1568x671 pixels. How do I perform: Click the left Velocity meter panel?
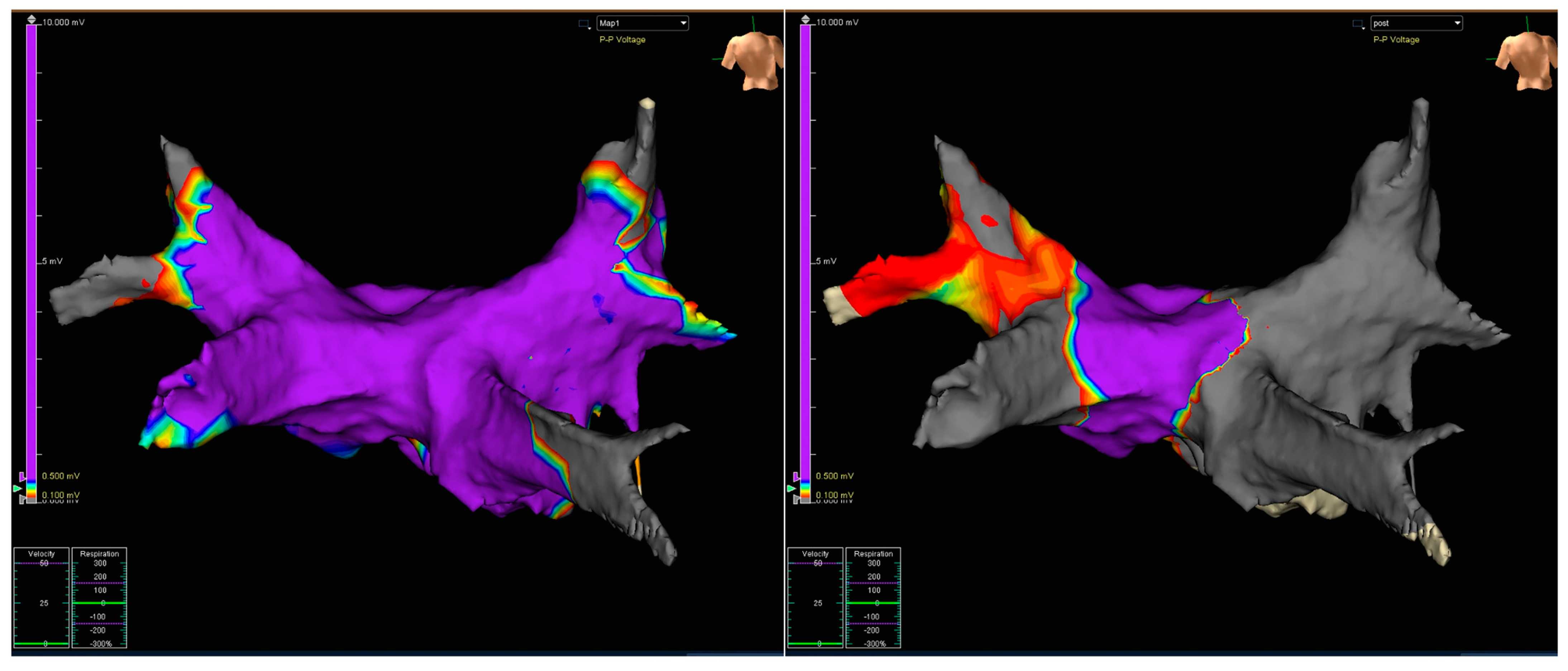(42, 598)
